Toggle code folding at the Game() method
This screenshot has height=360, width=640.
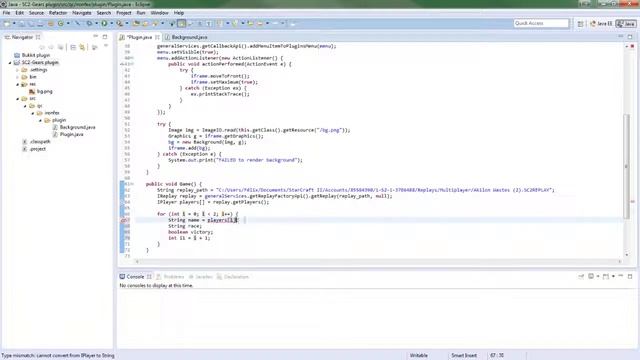click(x=132, y=184)
